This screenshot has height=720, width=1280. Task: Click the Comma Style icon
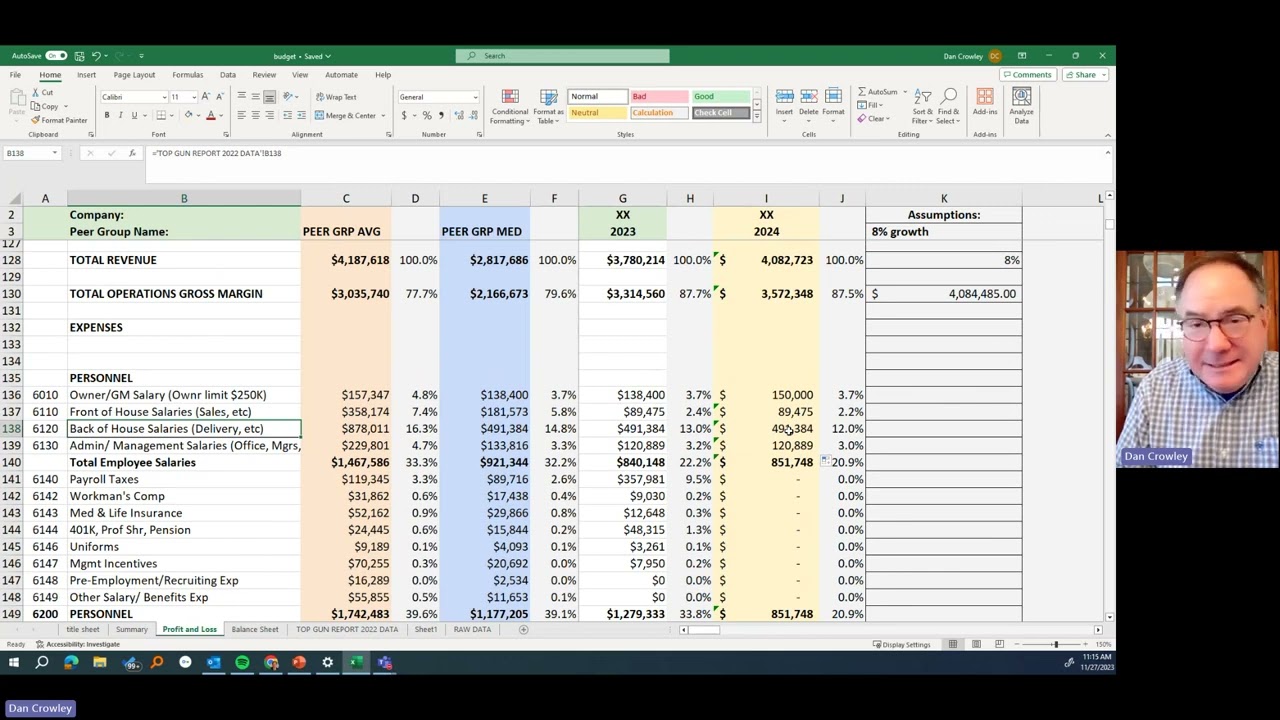pyautogui.click(x=441, y=116)
